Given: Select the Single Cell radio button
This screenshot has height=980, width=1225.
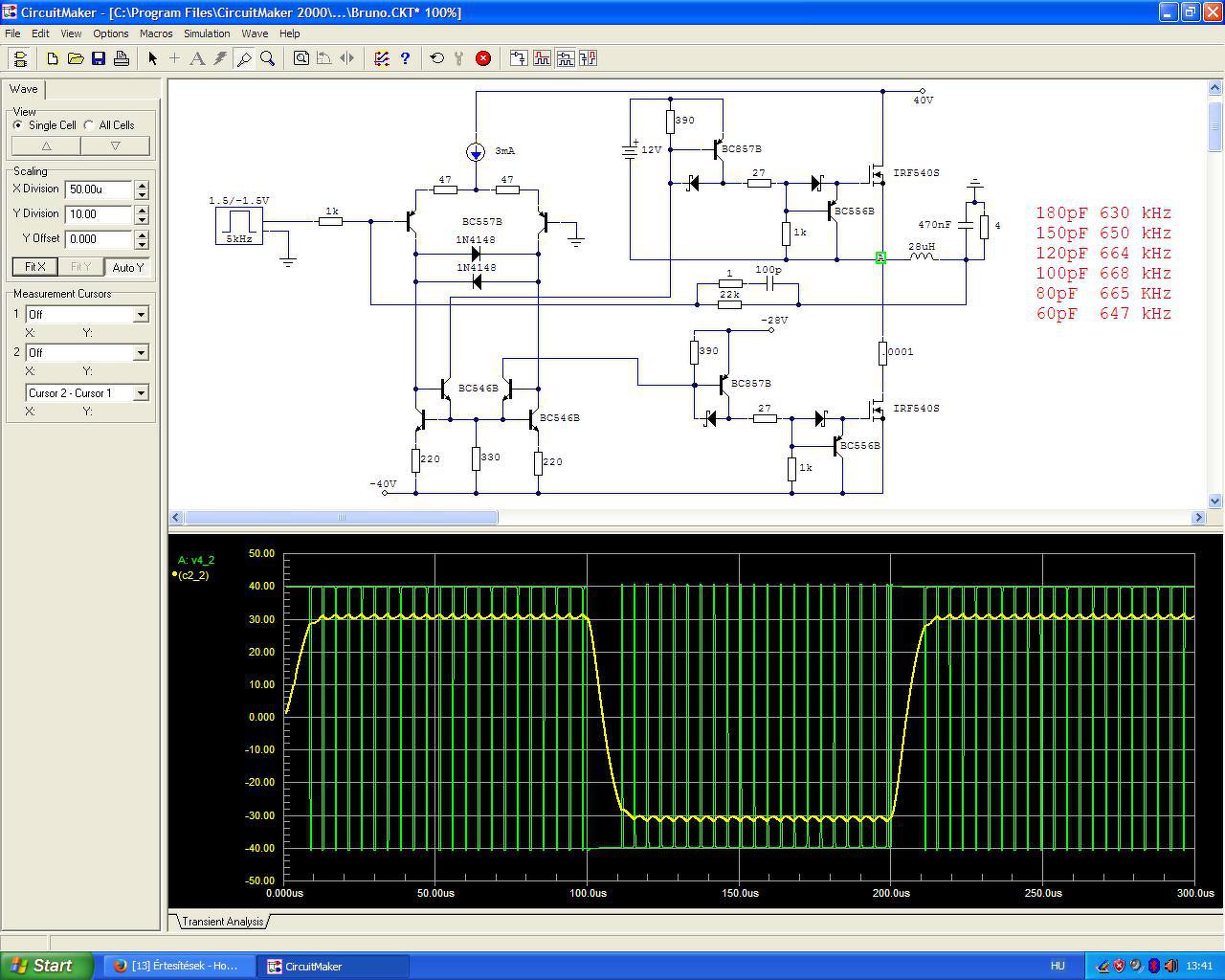Looking at the screenshot, I should click(x=18, y=125).
